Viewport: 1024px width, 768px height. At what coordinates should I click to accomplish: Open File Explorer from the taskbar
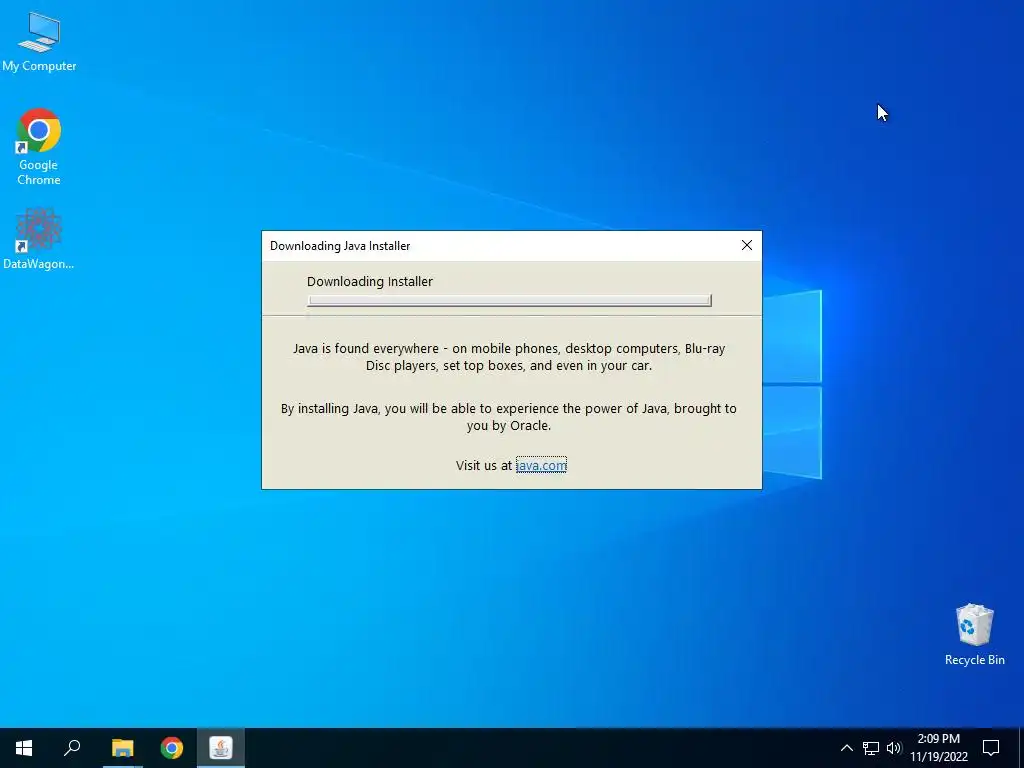[122, 748]
